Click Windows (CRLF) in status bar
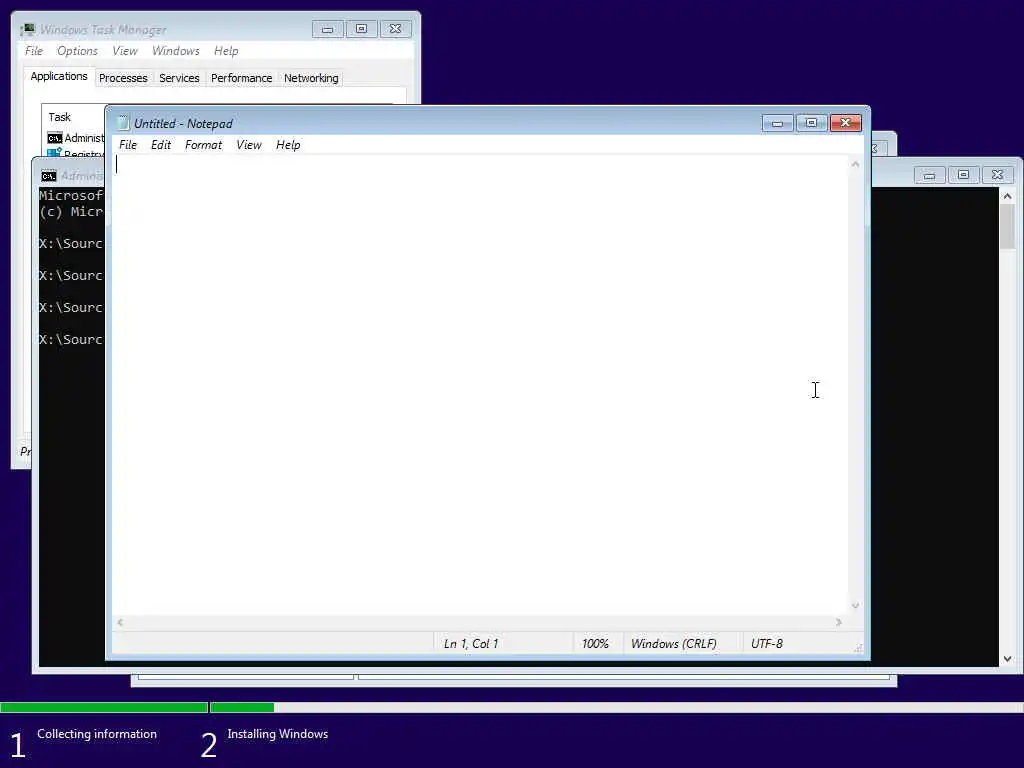Screen dimensions: 1024x768 click(x=673, y=644)
